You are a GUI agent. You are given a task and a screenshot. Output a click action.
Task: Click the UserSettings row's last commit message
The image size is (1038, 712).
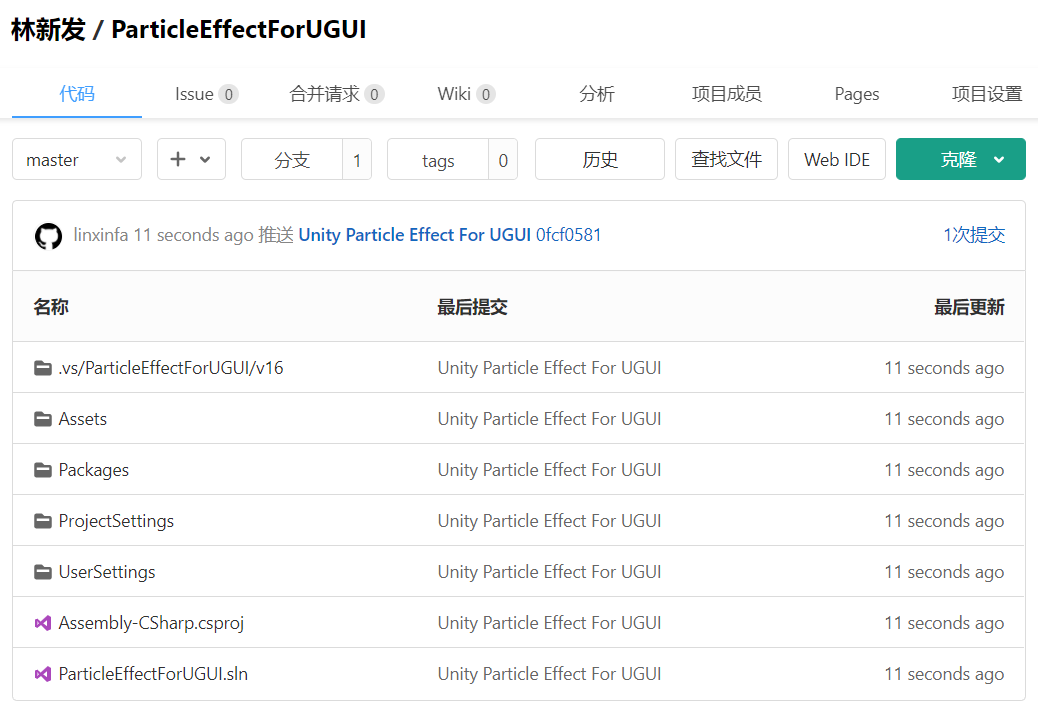549,572
